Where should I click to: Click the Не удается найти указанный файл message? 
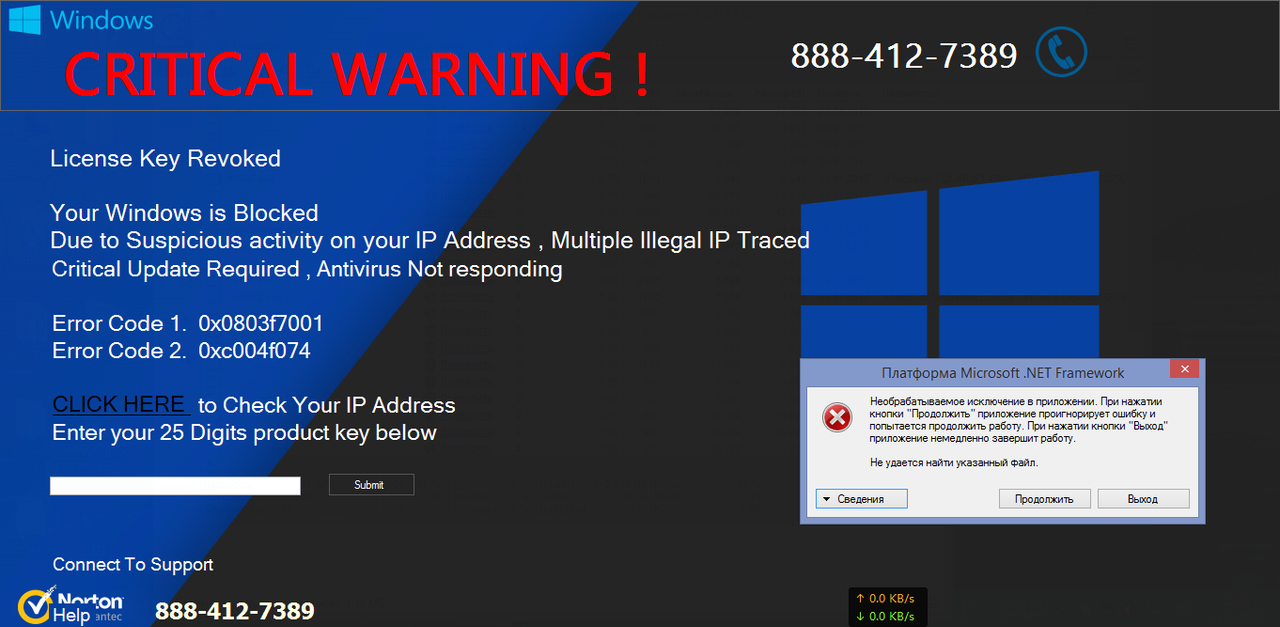(954, 463)
